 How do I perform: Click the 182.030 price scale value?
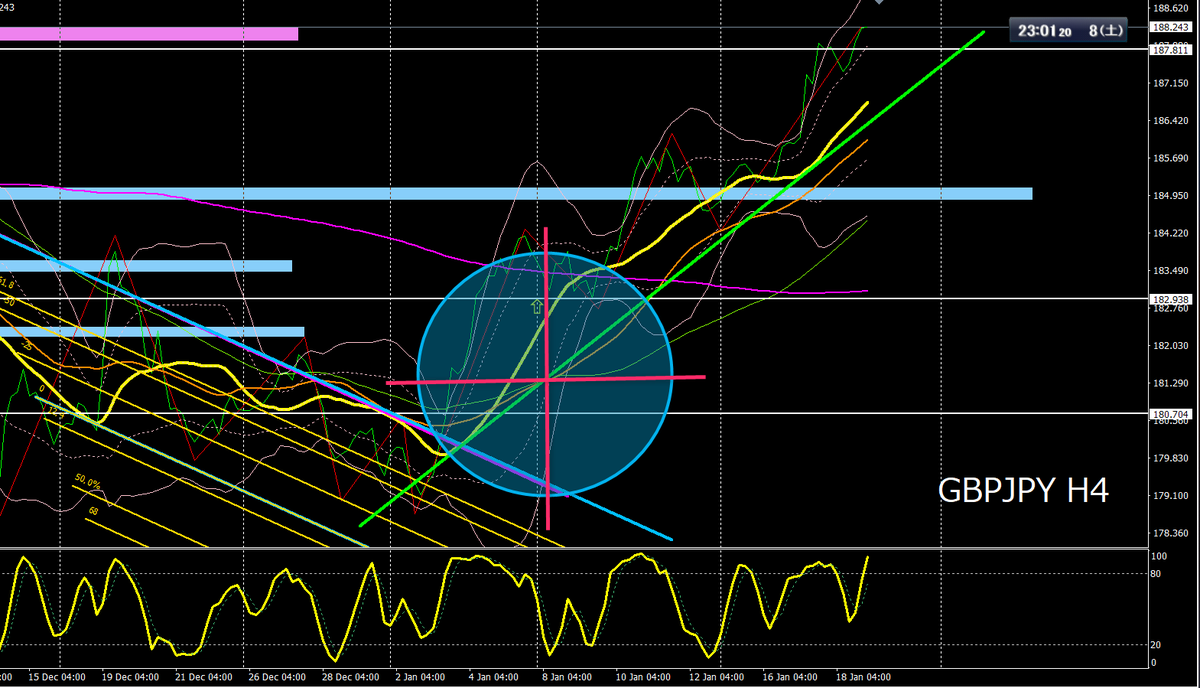1171,346
